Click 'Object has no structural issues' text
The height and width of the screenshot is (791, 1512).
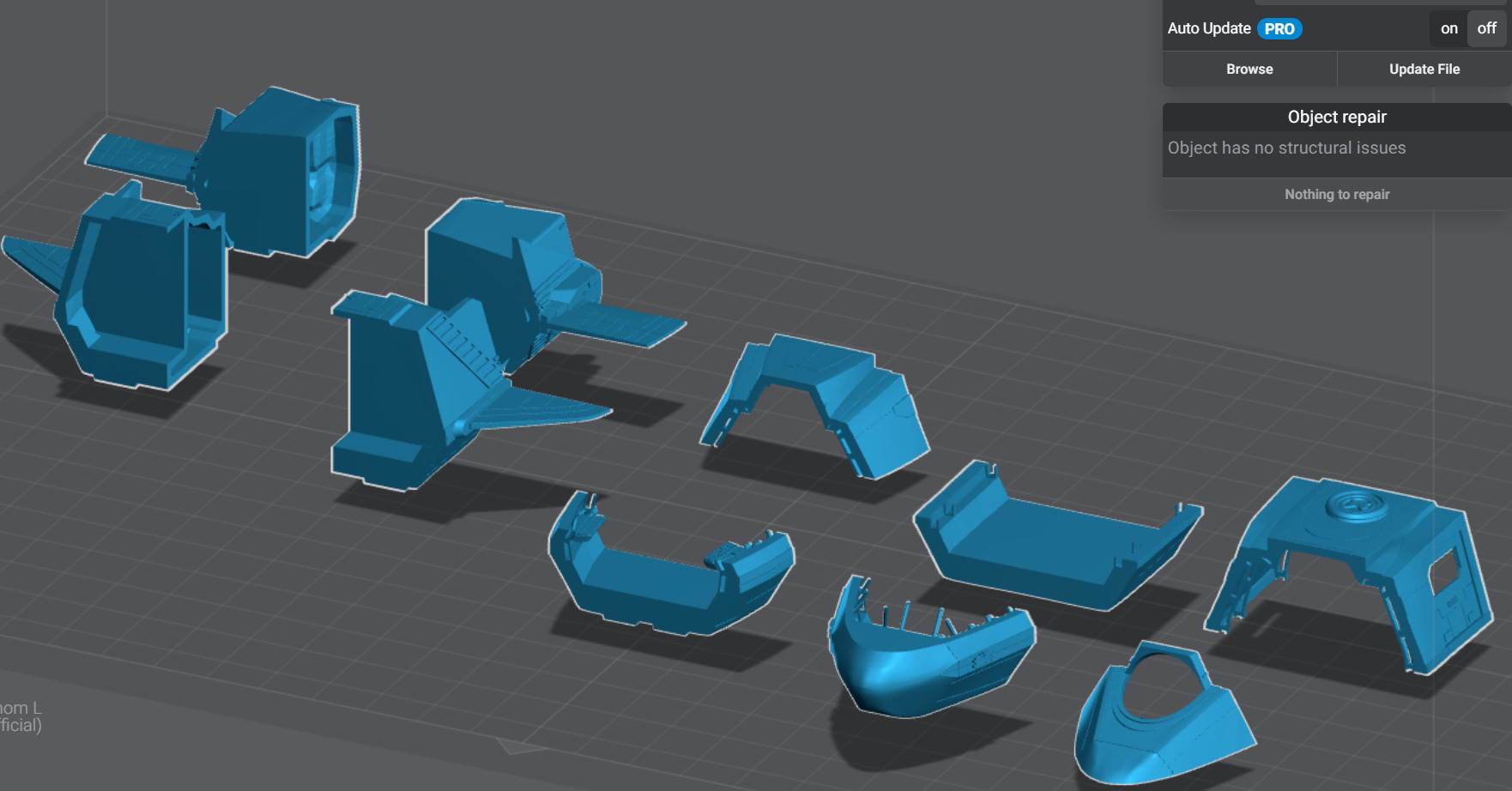coord(1286,148)
